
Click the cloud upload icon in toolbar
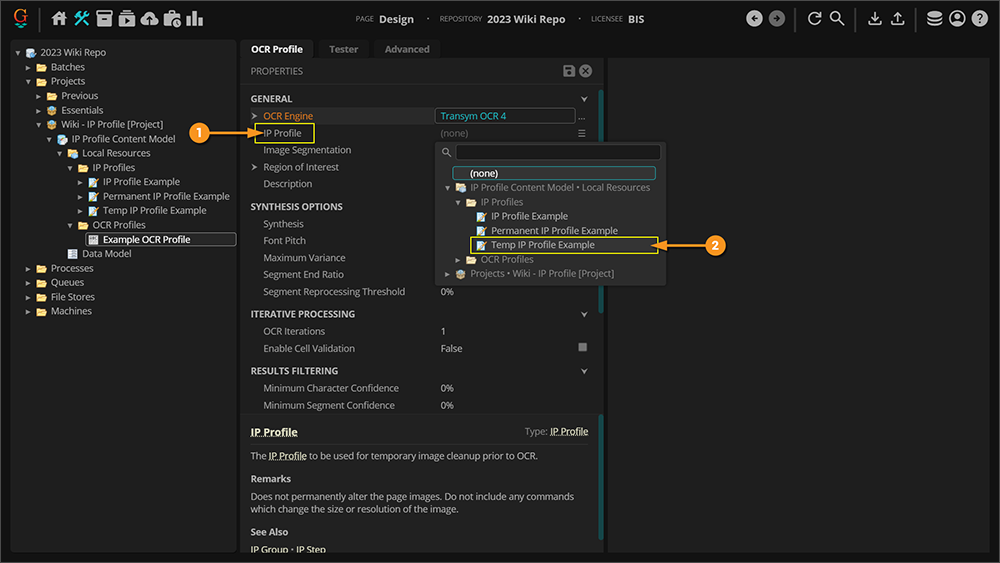pos(149,18)
